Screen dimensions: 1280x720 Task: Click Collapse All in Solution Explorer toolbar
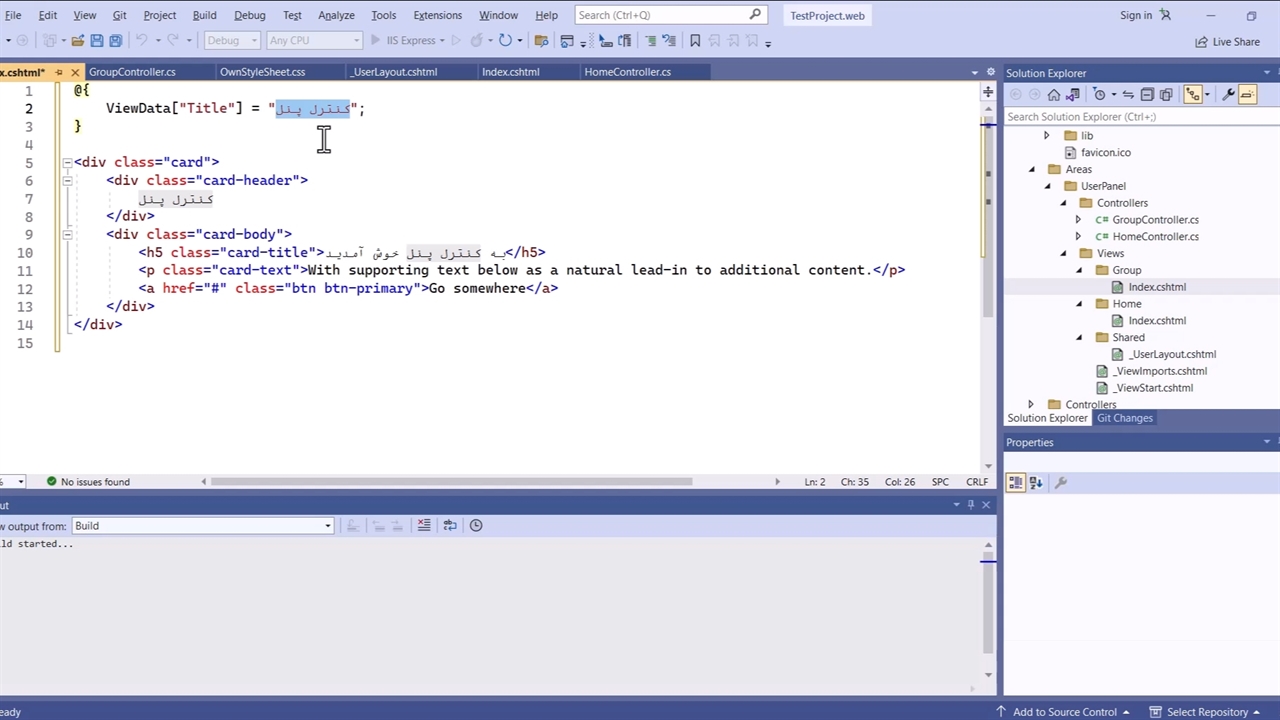(1147, 94)
